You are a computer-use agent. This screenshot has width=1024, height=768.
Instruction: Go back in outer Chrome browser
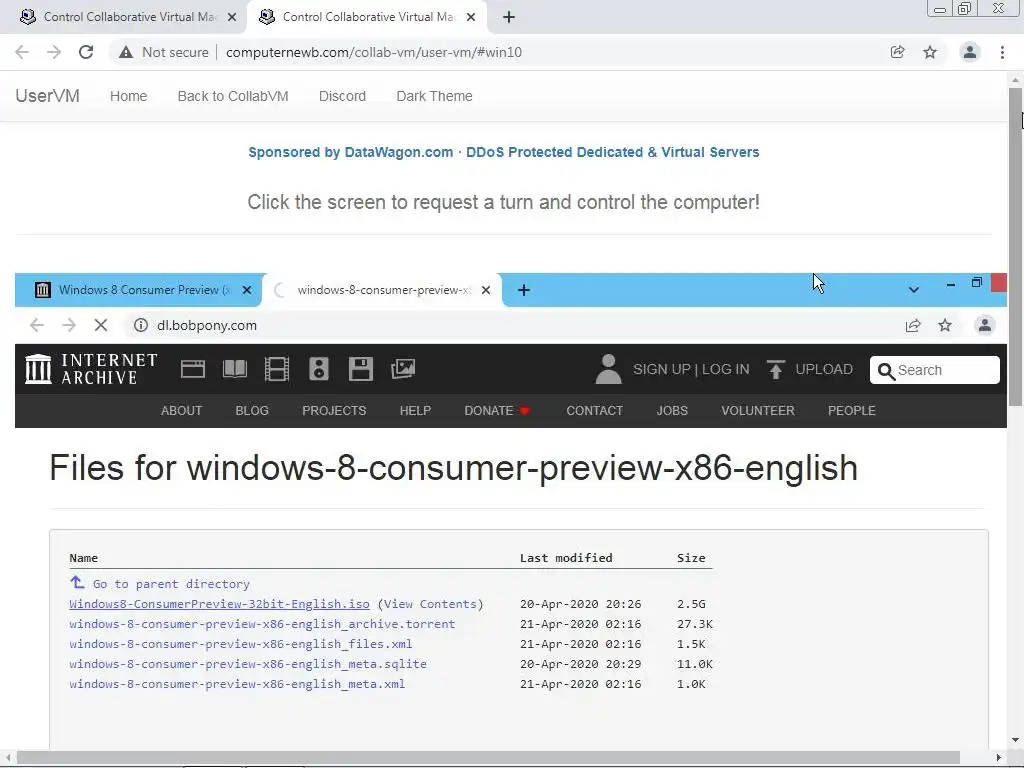[22, 52]
